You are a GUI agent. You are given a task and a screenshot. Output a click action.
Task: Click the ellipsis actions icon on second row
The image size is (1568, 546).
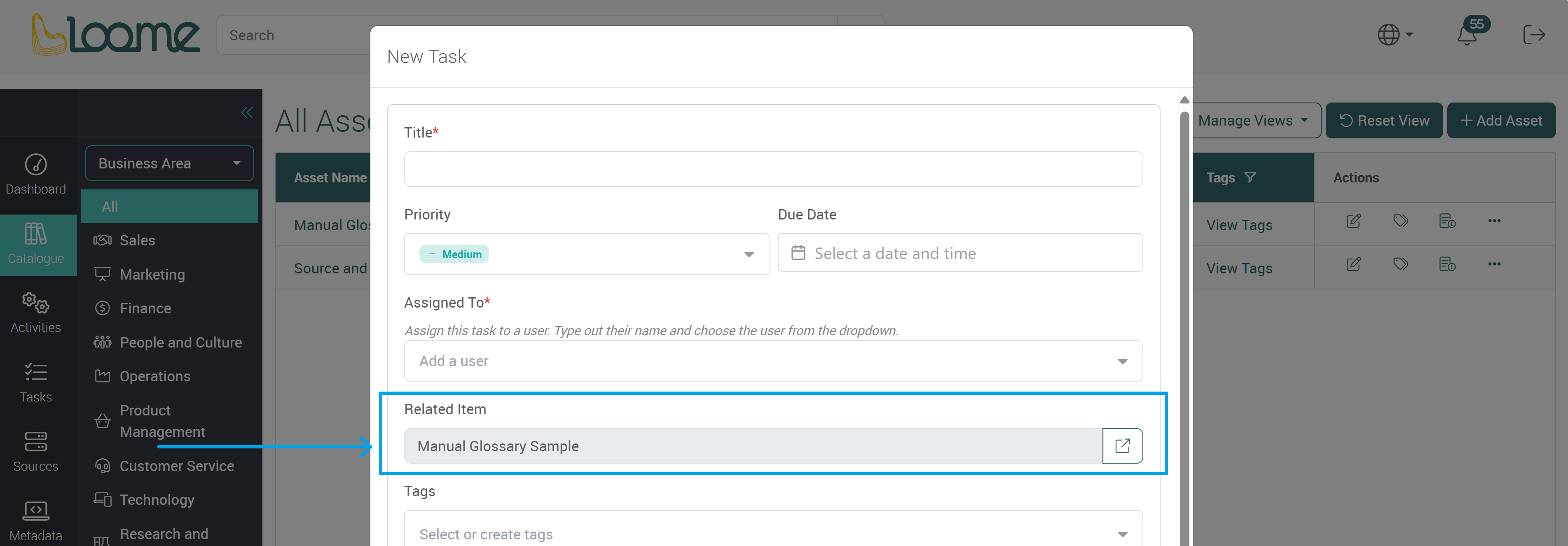tap(1494, 264)
